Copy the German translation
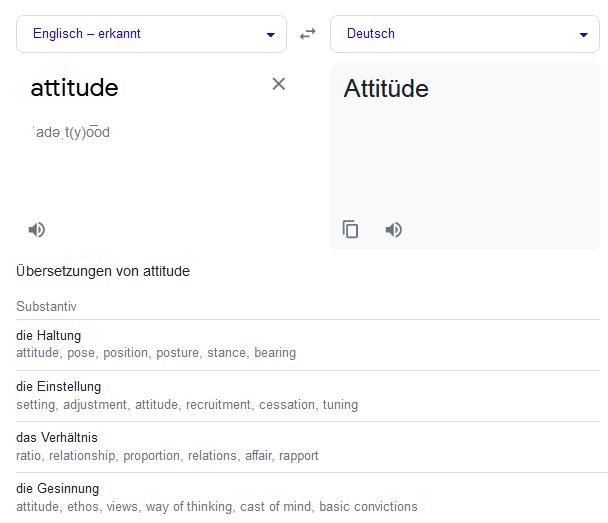The image size is (608, 523). coord(350,230)
